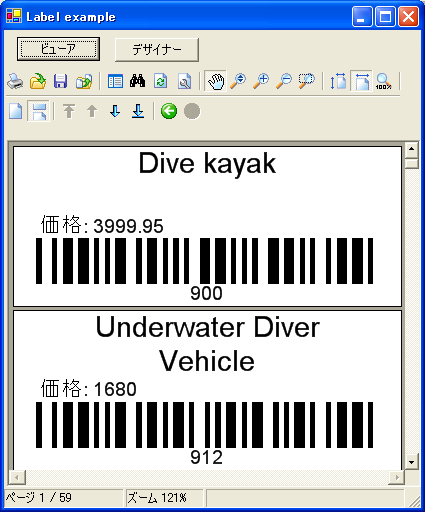Go to next page with down arrow
425x512 pixels.
click(x=115, y=111)
